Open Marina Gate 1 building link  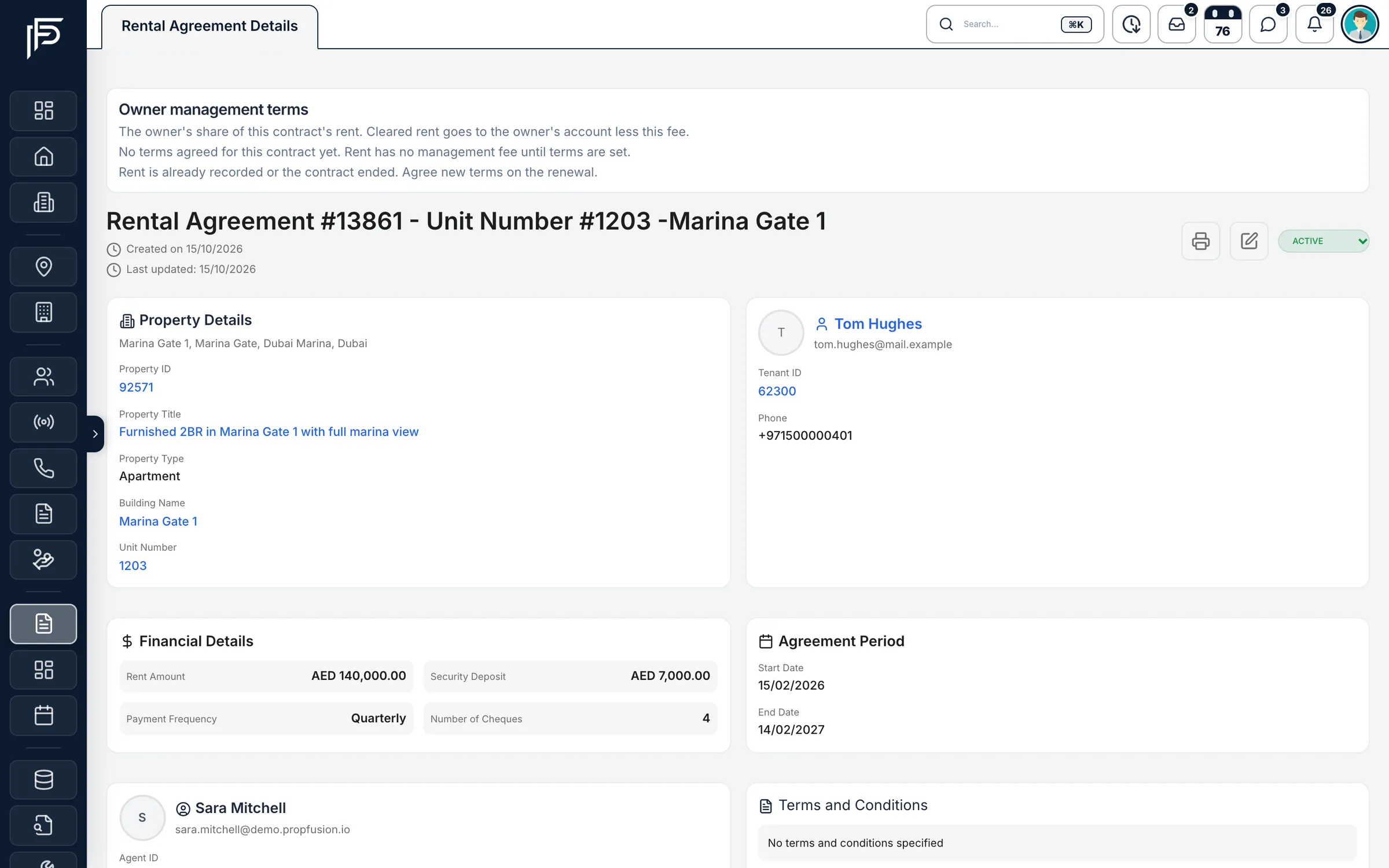coord(158,521)
